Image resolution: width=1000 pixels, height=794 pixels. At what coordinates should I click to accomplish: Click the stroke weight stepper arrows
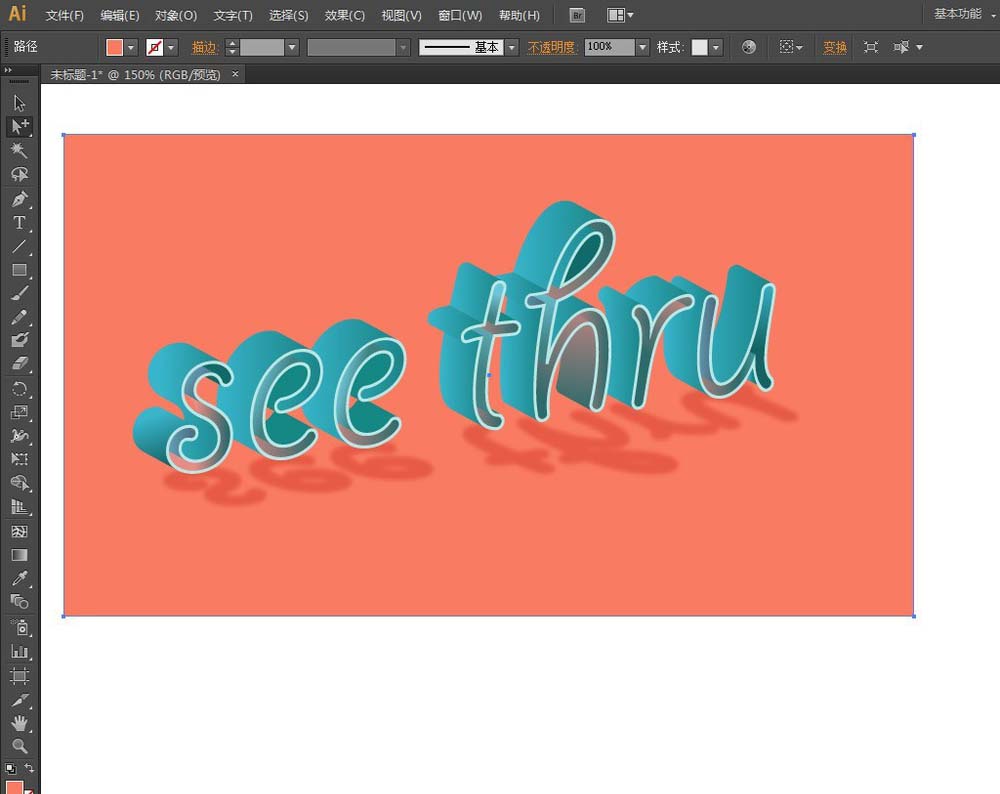pyautogui.click(x=232, y=47)
